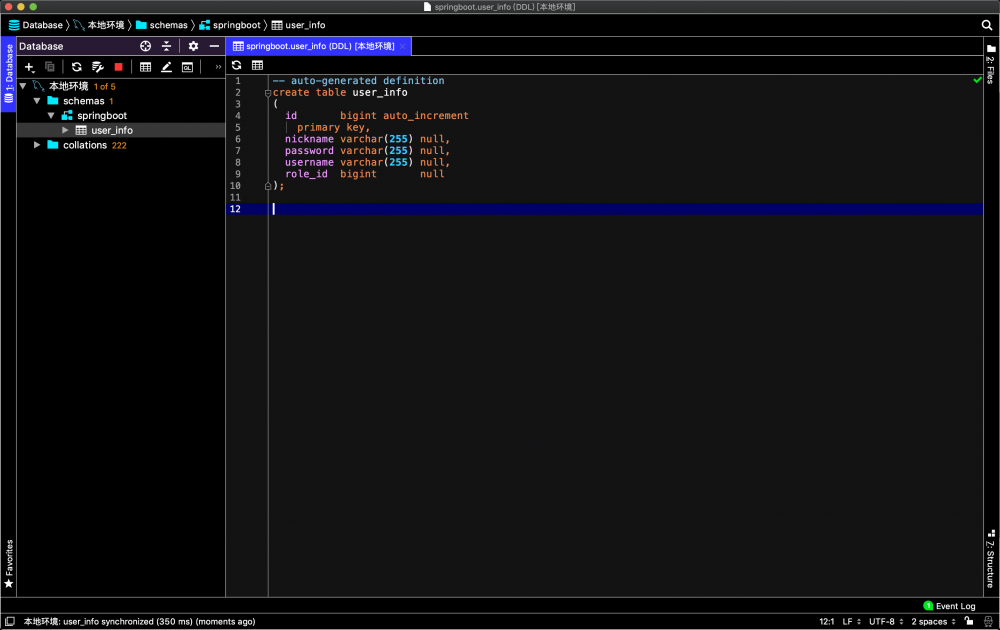Click the Refresh icon in Database toolbar
The height and width of the screenshot is (630, 1000).
76,67
